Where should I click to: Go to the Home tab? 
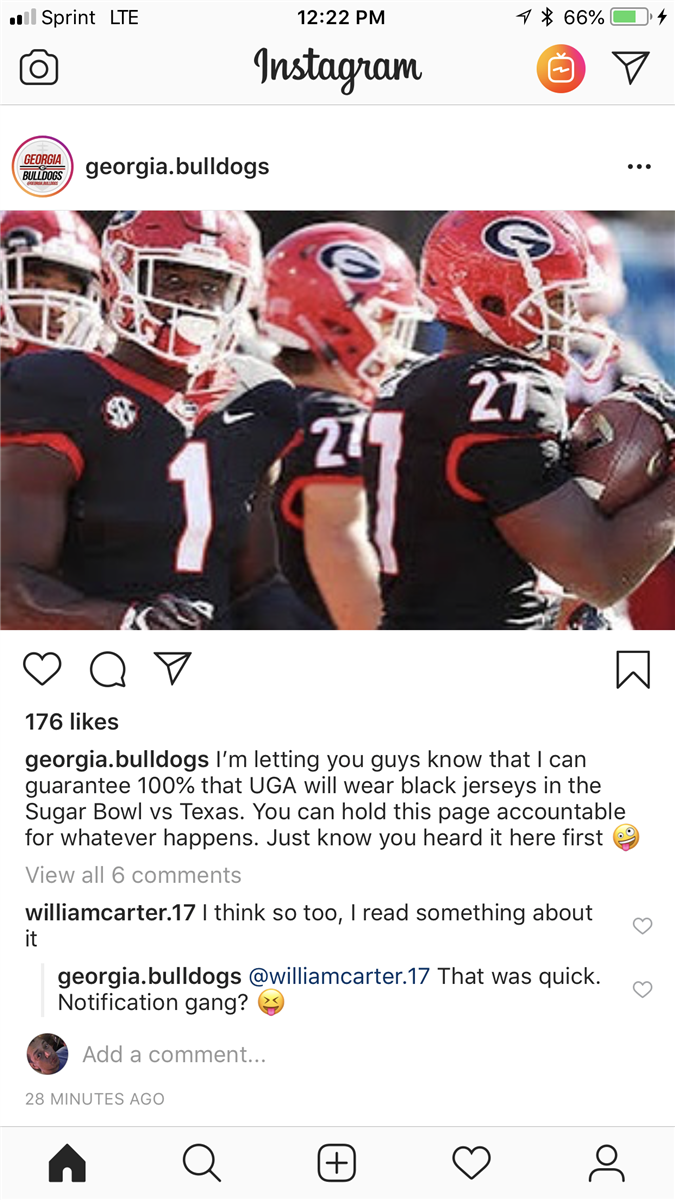click(68, 1163)
